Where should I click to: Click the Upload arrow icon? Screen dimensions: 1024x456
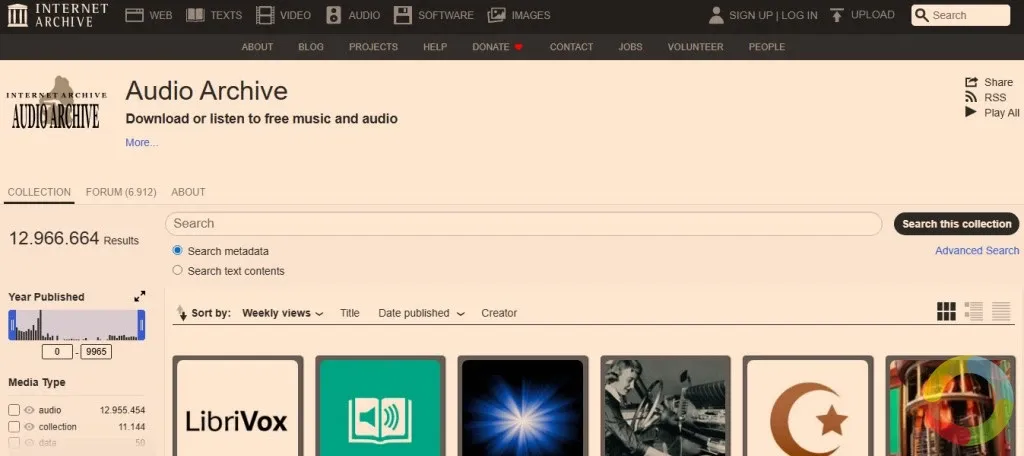837,15
